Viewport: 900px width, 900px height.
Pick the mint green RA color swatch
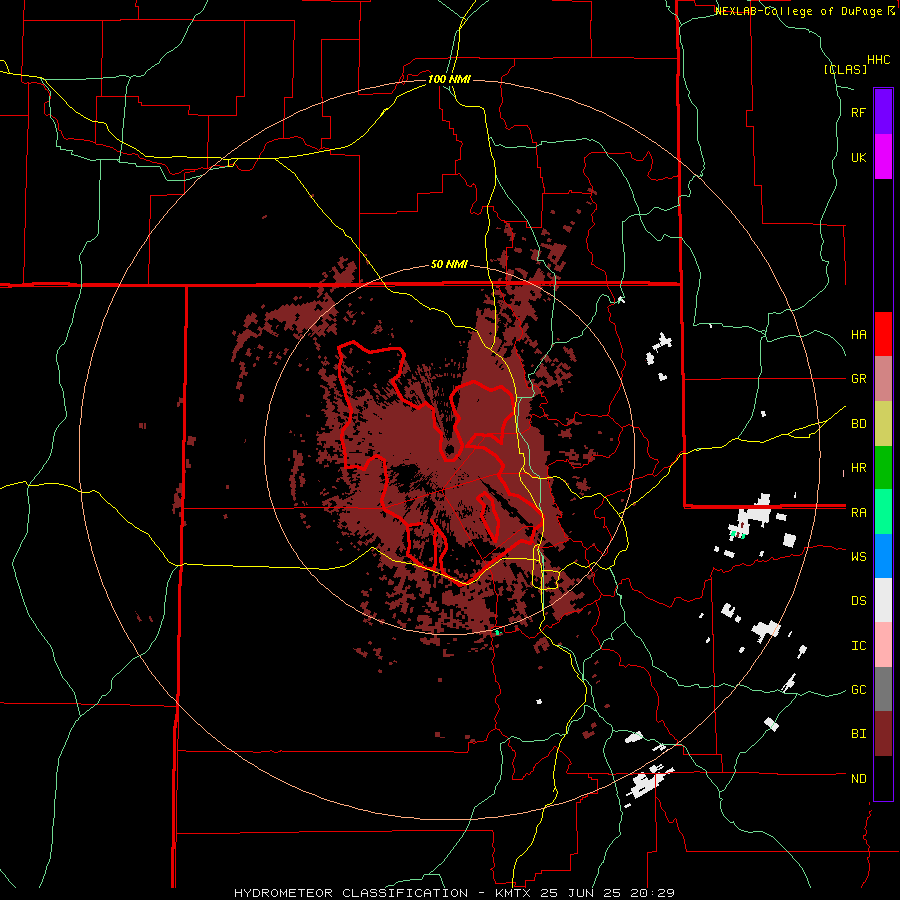(x=883, y=512)
